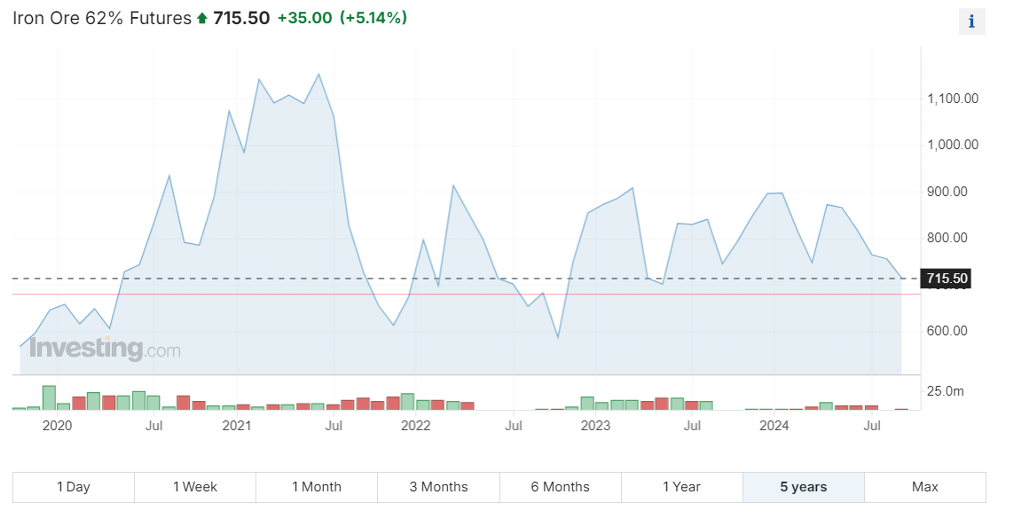Select the 6 Months range tab
Image resolution: width=1010 pixels, height=522 pixels.
(560, 487)
